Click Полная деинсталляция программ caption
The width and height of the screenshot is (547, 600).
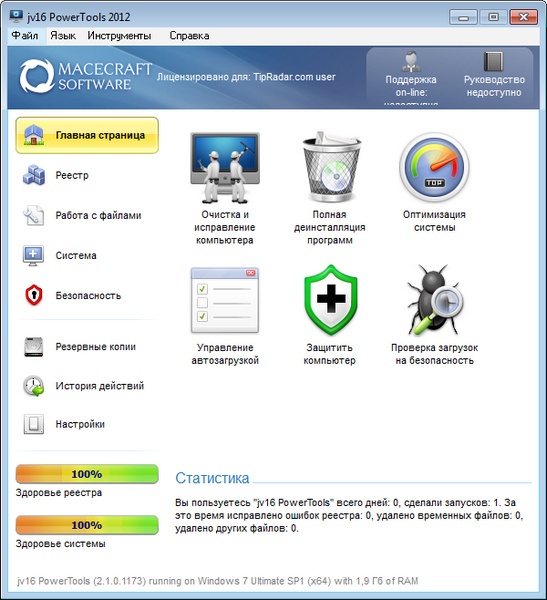(330, 227)
